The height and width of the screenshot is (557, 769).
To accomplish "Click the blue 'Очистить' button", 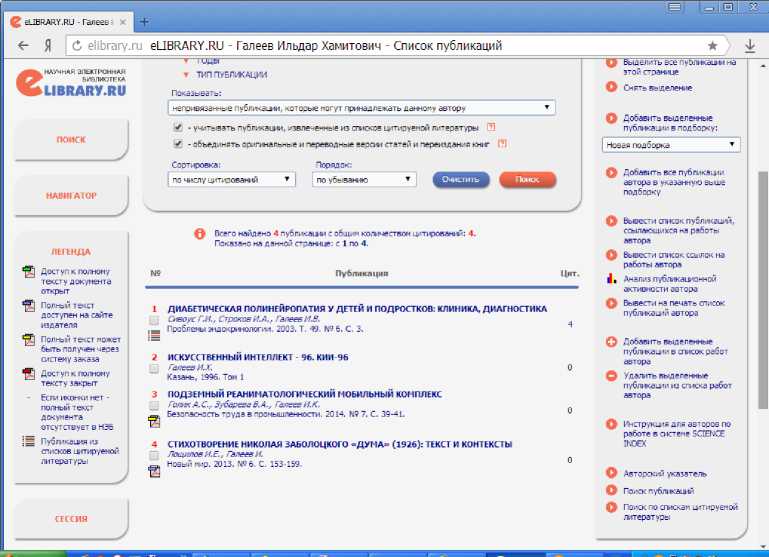I will coord(461,179).
